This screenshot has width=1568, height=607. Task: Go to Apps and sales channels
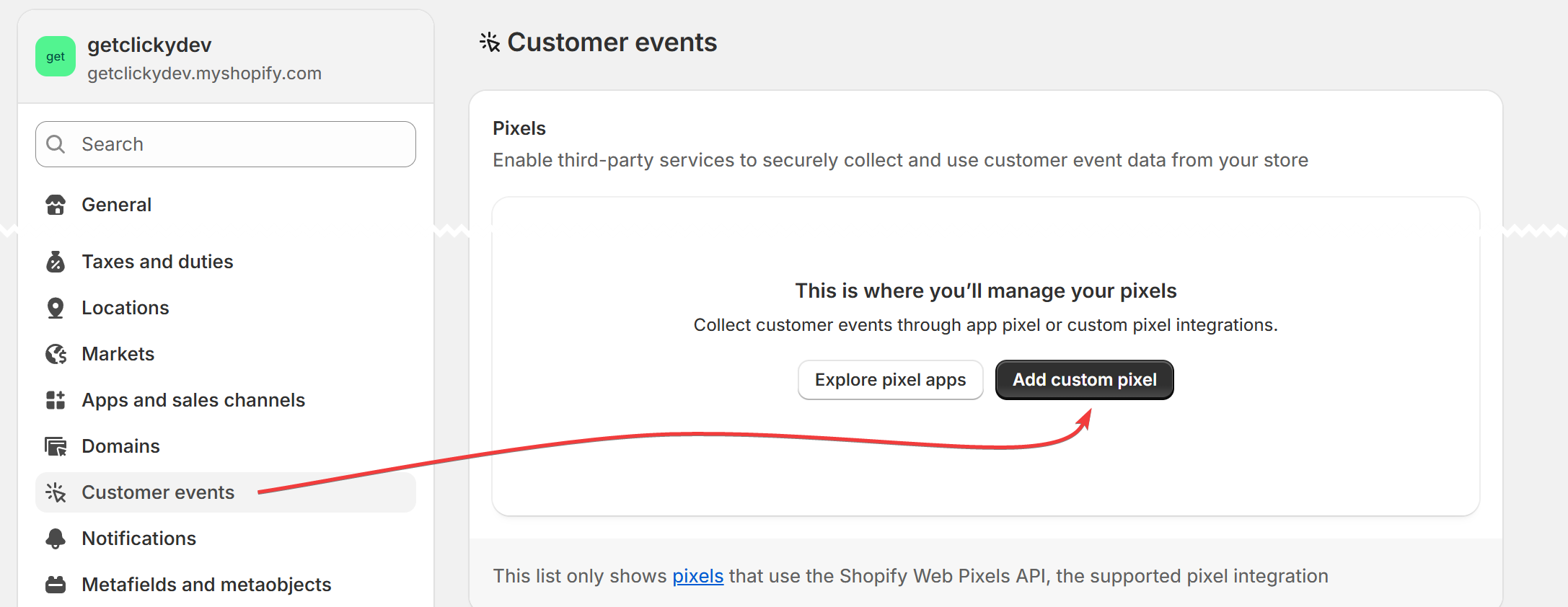pyautogui.click(x=193, y=400)
